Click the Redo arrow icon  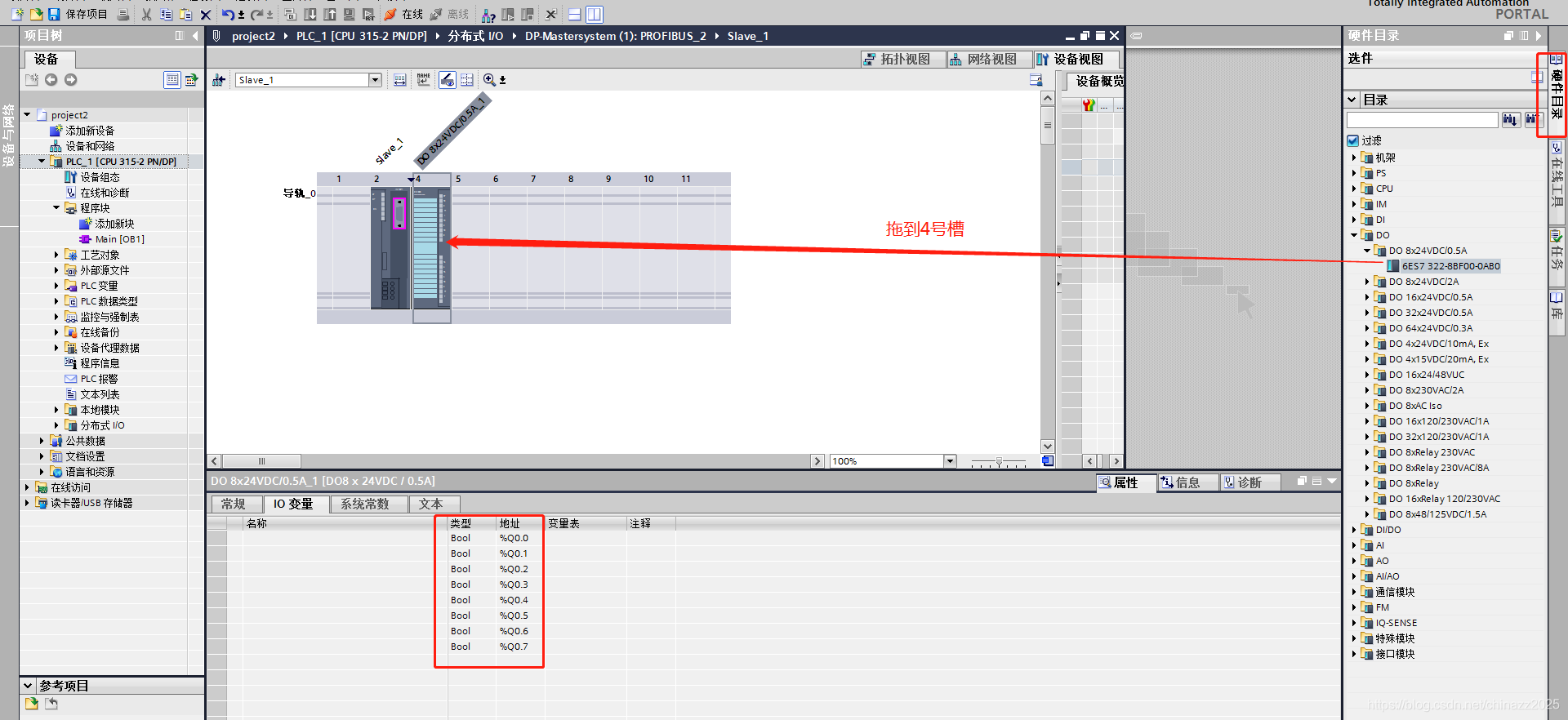(257, 14)
